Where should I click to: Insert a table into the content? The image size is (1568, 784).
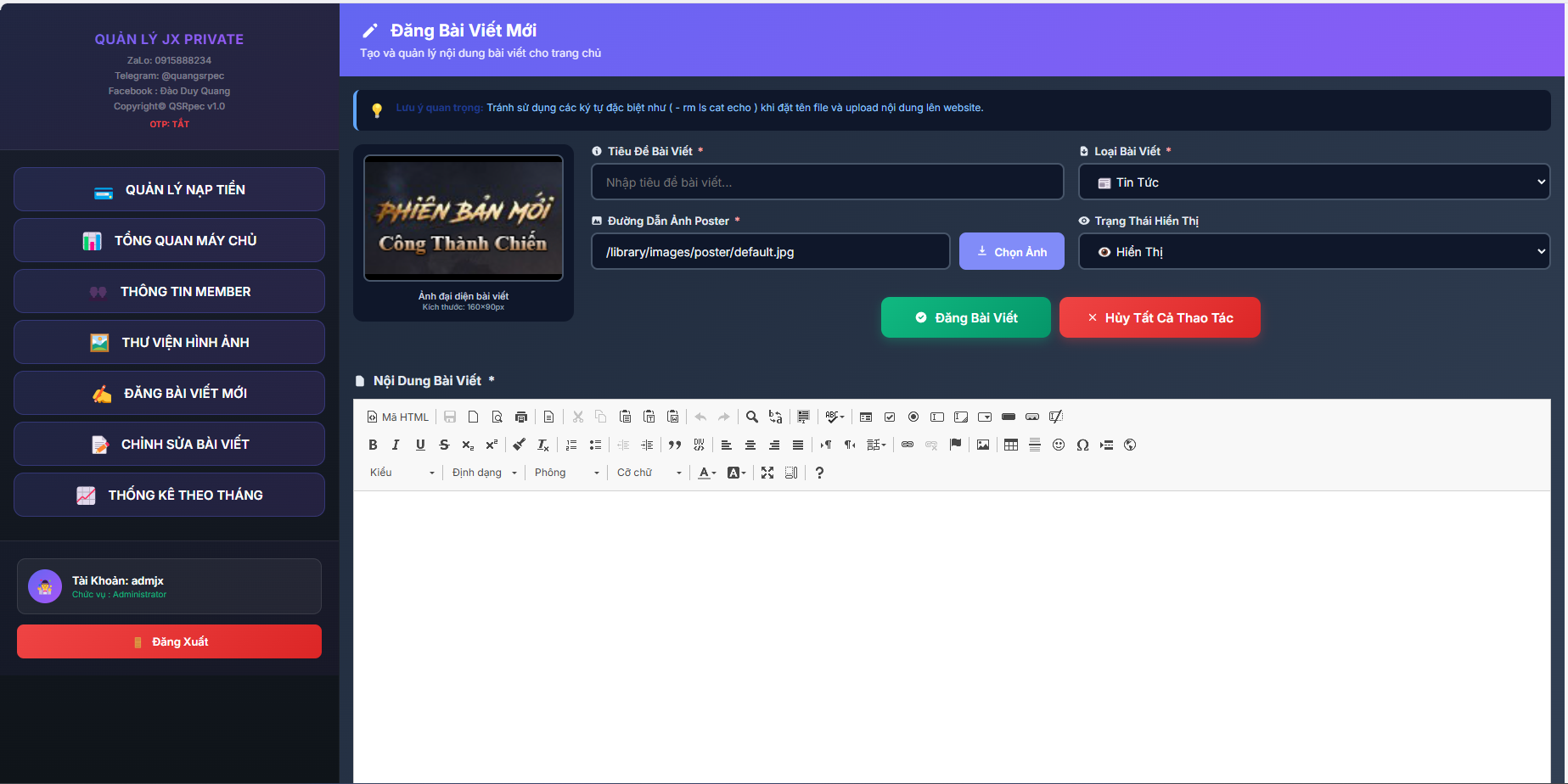[1010, 445]
